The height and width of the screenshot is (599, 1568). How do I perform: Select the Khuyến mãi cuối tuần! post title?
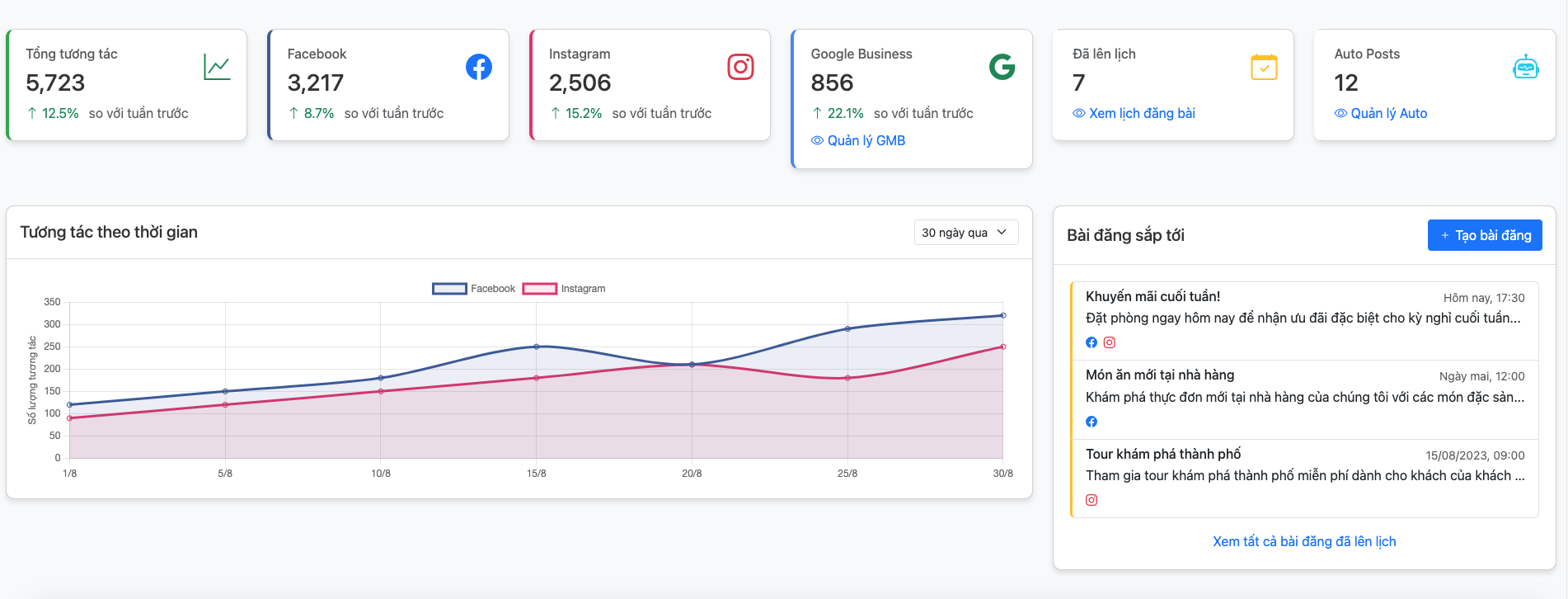point(1153,297)
